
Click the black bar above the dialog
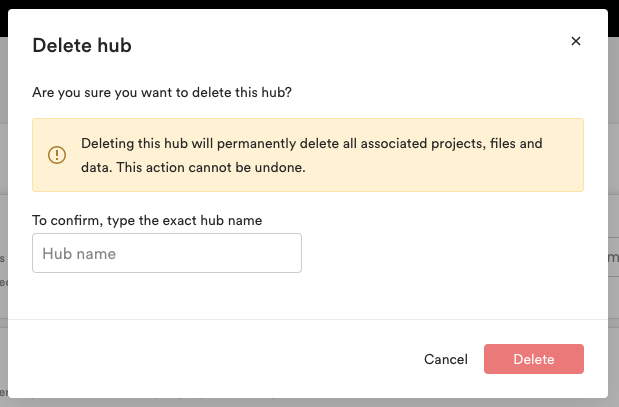[310, 4]
